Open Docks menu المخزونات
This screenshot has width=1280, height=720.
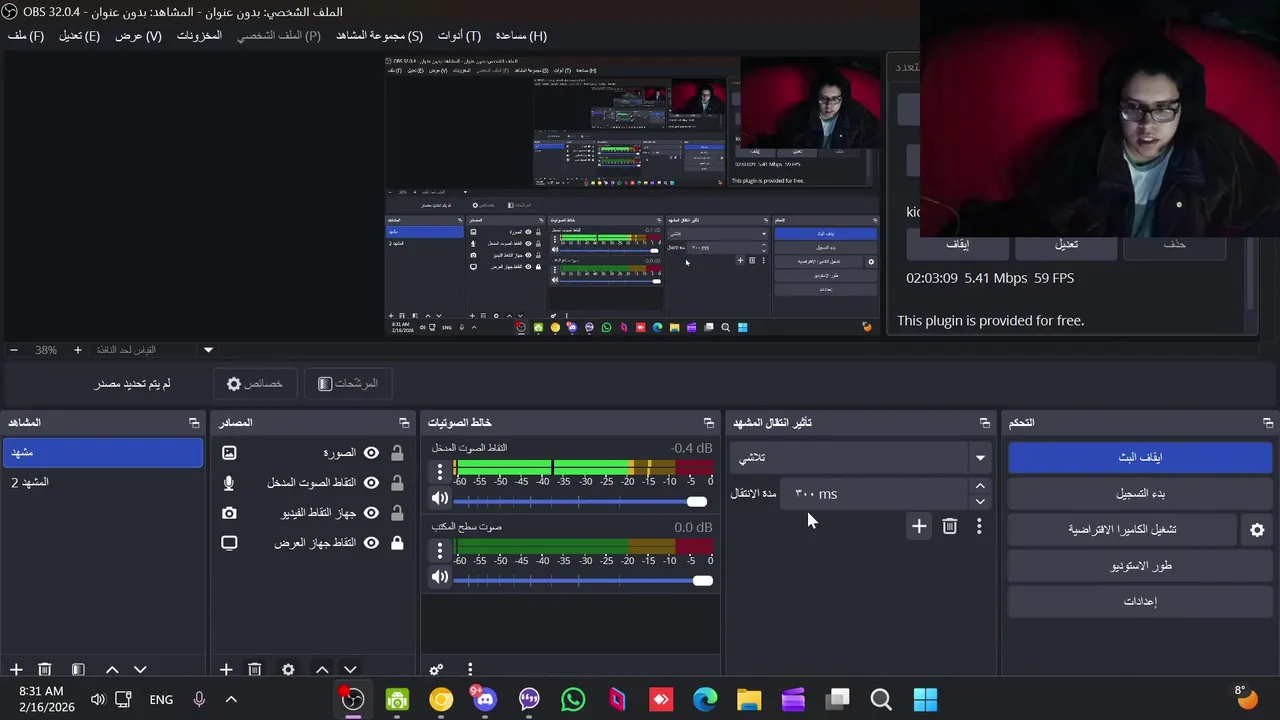(199, 36)
